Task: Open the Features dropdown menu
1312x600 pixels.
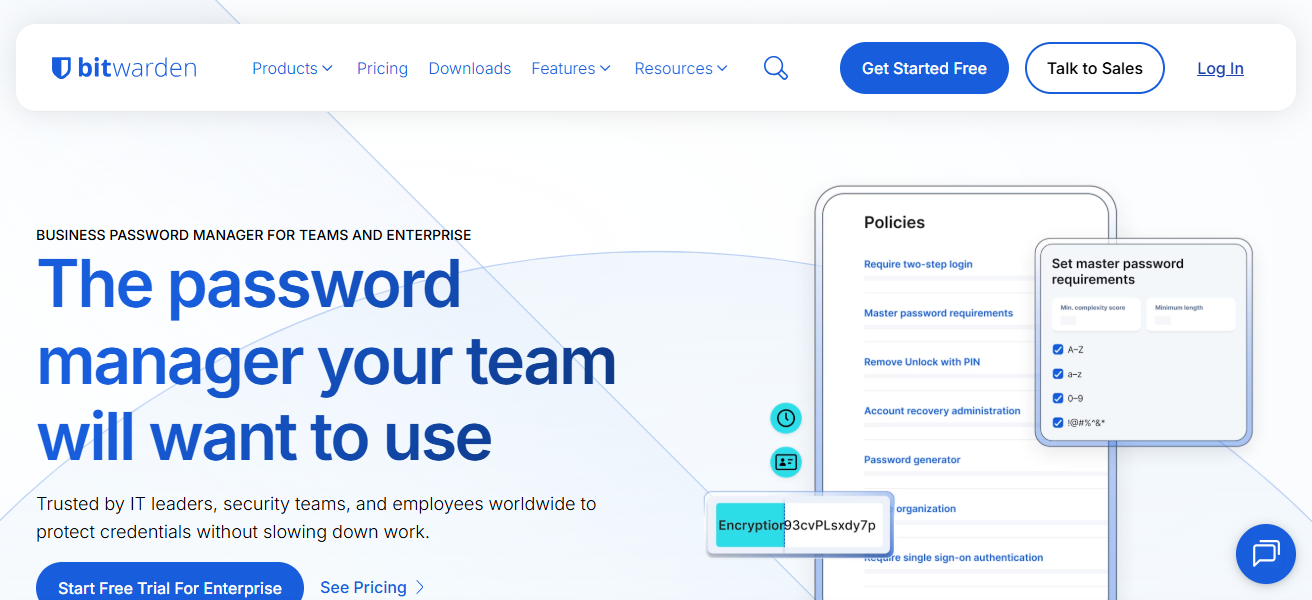Action: 570,68
